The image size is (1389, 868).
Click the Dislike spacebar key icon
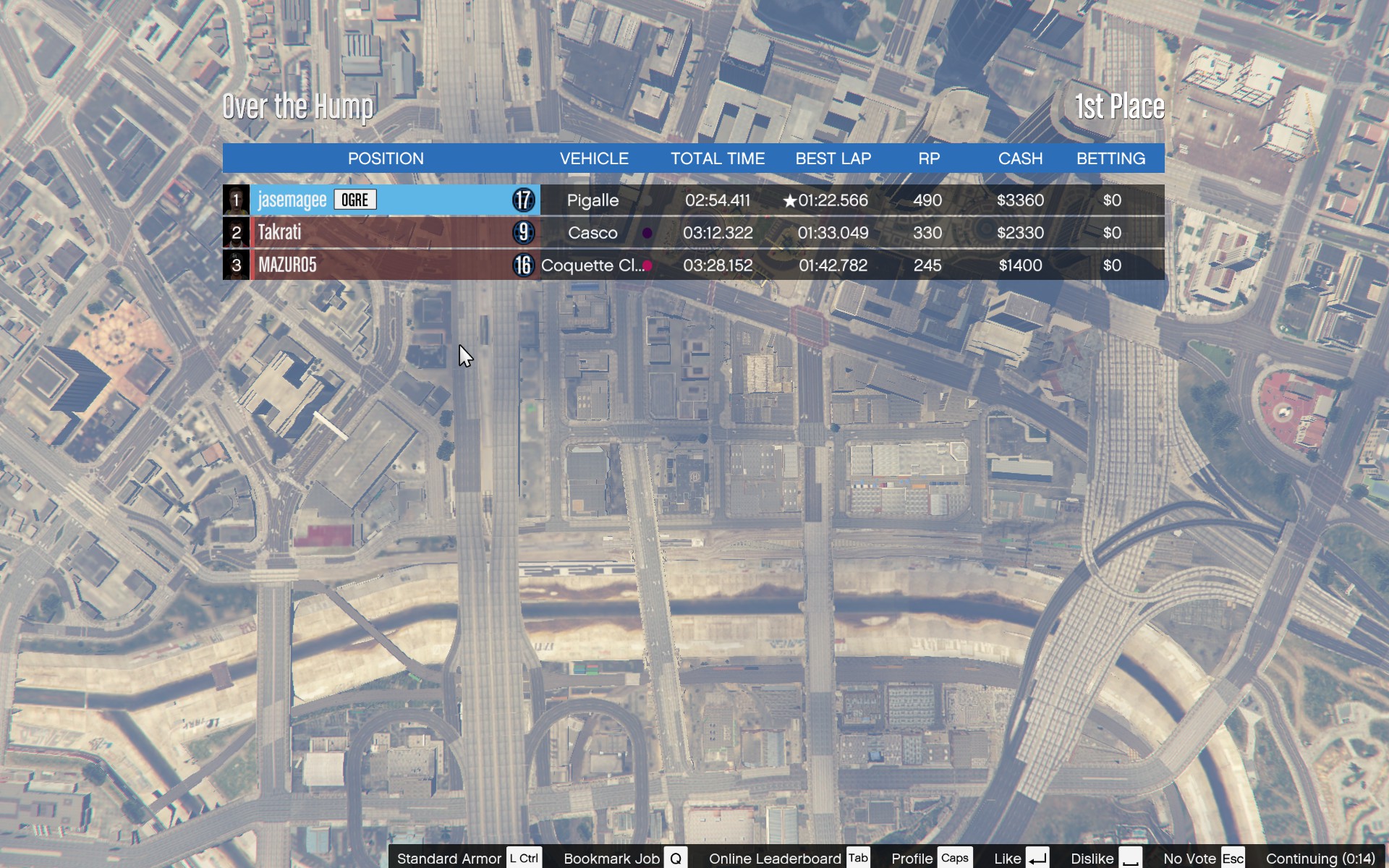(x=1130, y=858)
